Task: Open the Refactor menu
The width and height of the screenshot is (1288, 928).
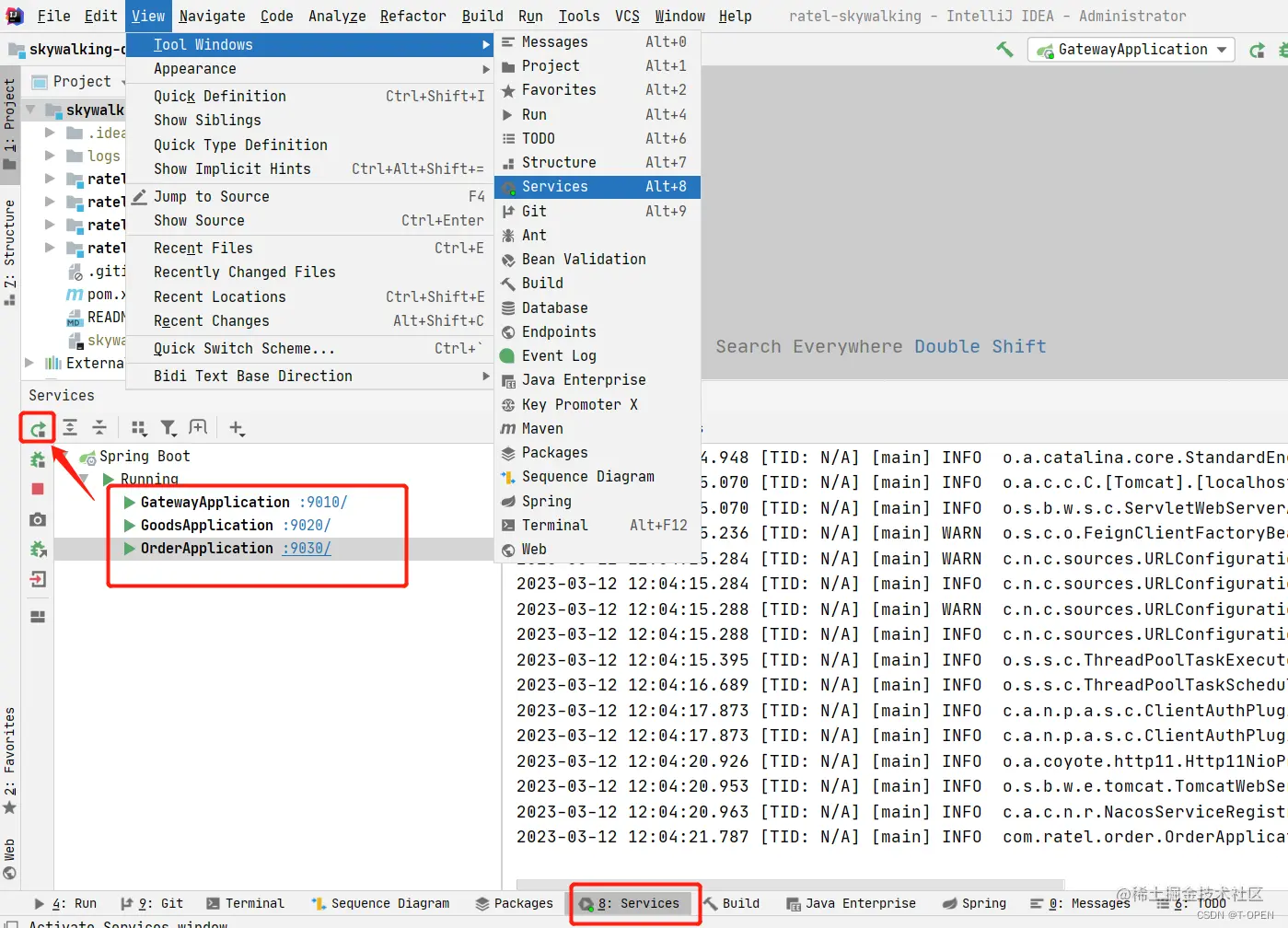Action: coord(412,16)
